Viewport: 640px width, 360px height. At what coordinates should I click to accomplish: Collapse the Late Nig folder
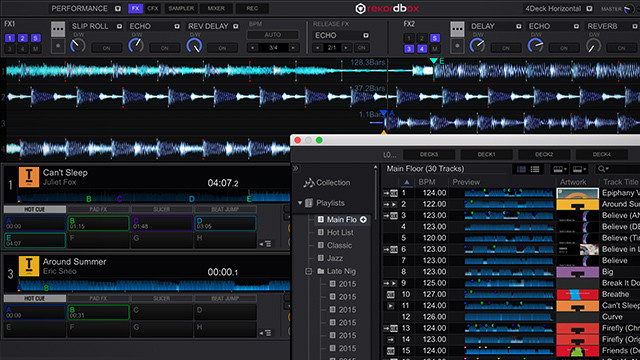[309, 271]
